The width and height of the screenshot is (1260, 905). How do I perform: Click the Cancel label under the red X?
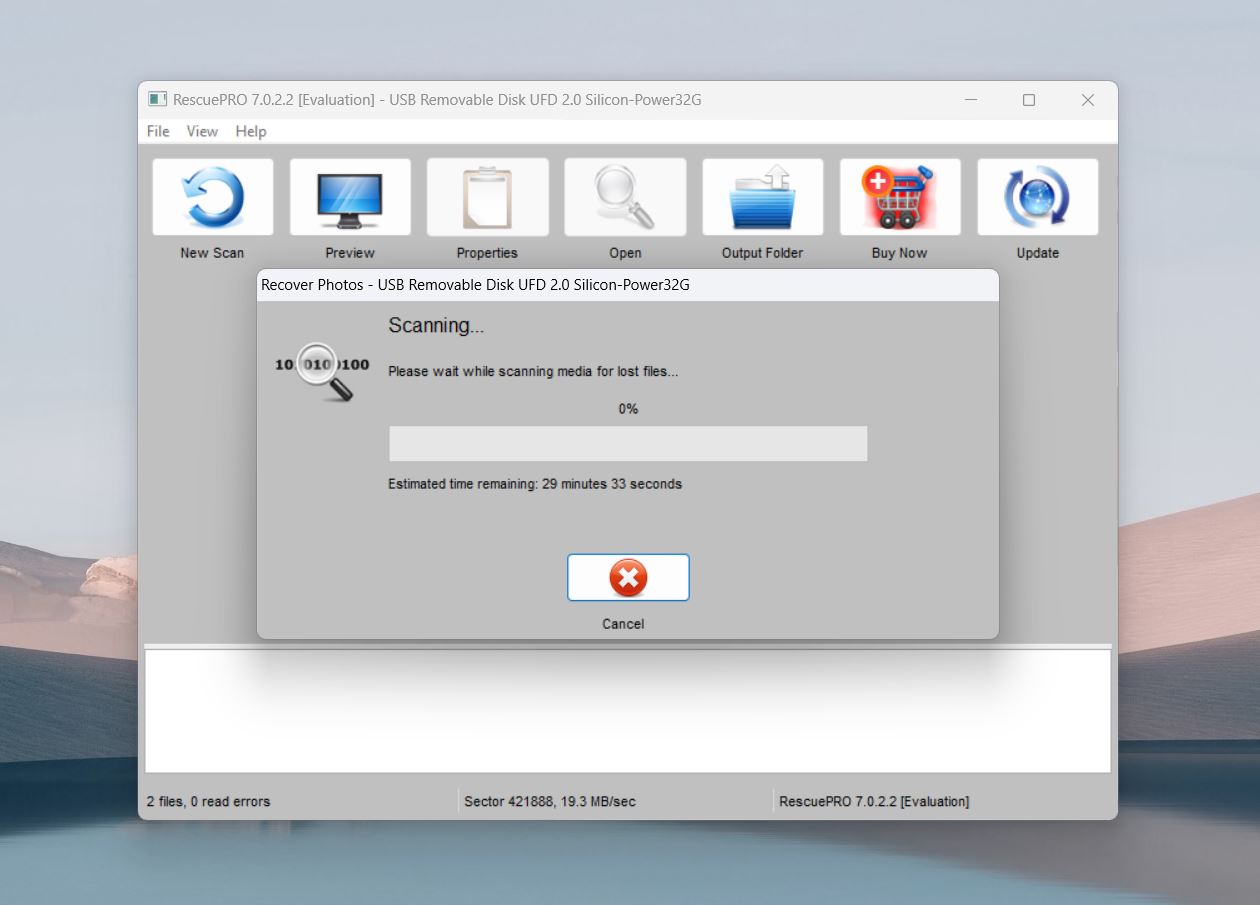(x=623, y=624)
